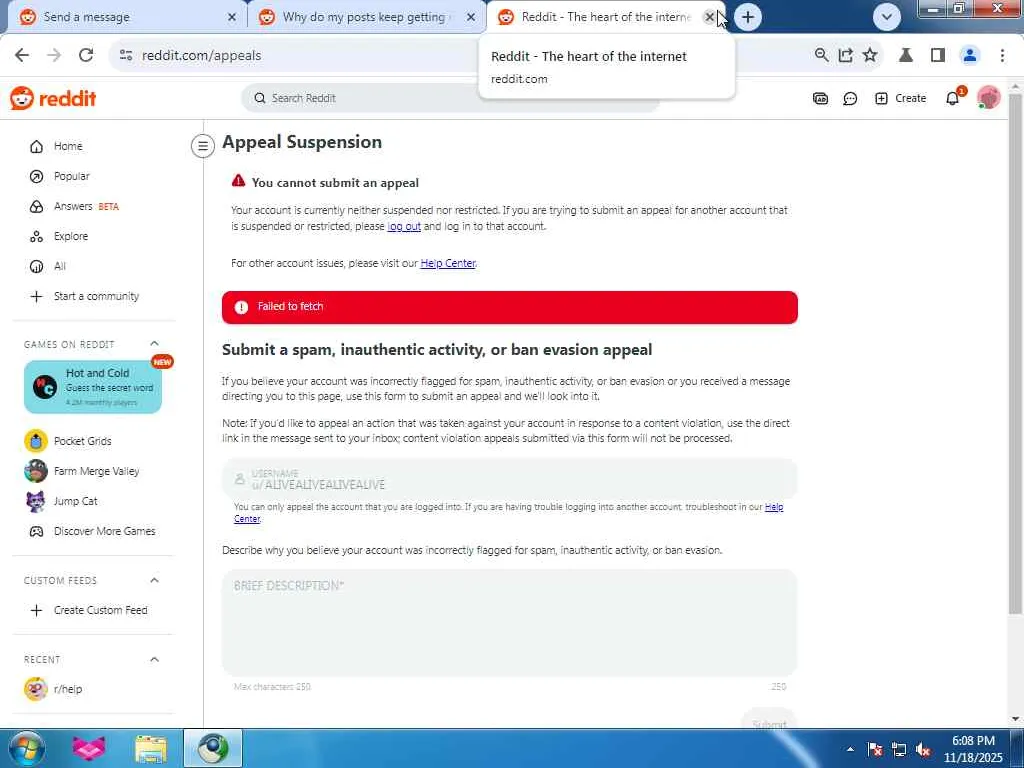Open the Hot and Cold game card
This screenshot has height=768, width=1024.
pos(93,387)
